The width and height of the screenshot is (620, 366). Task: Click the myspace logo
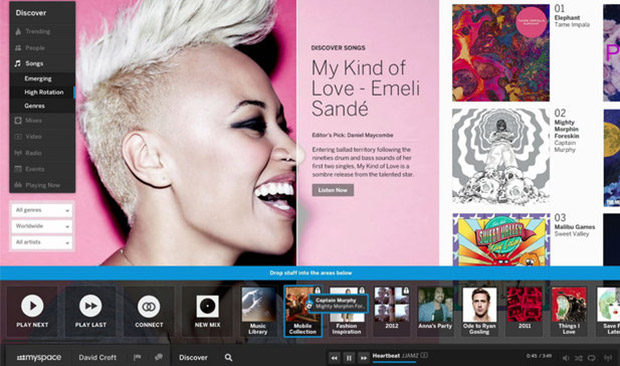click(39, 357)
